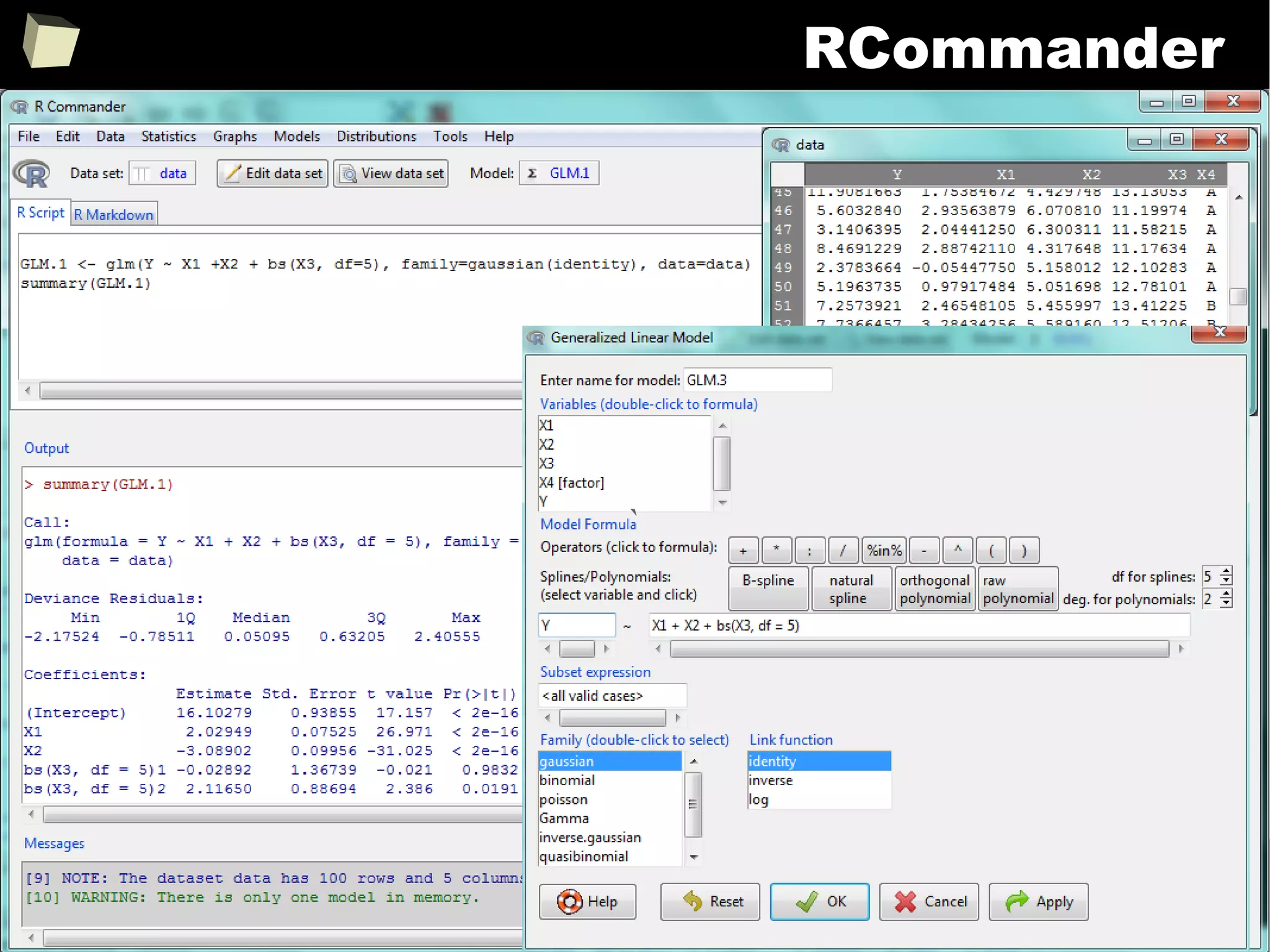This screenshot has width=1270, height=952.
Task: Click the natural spline button
Action: point(851,589)
